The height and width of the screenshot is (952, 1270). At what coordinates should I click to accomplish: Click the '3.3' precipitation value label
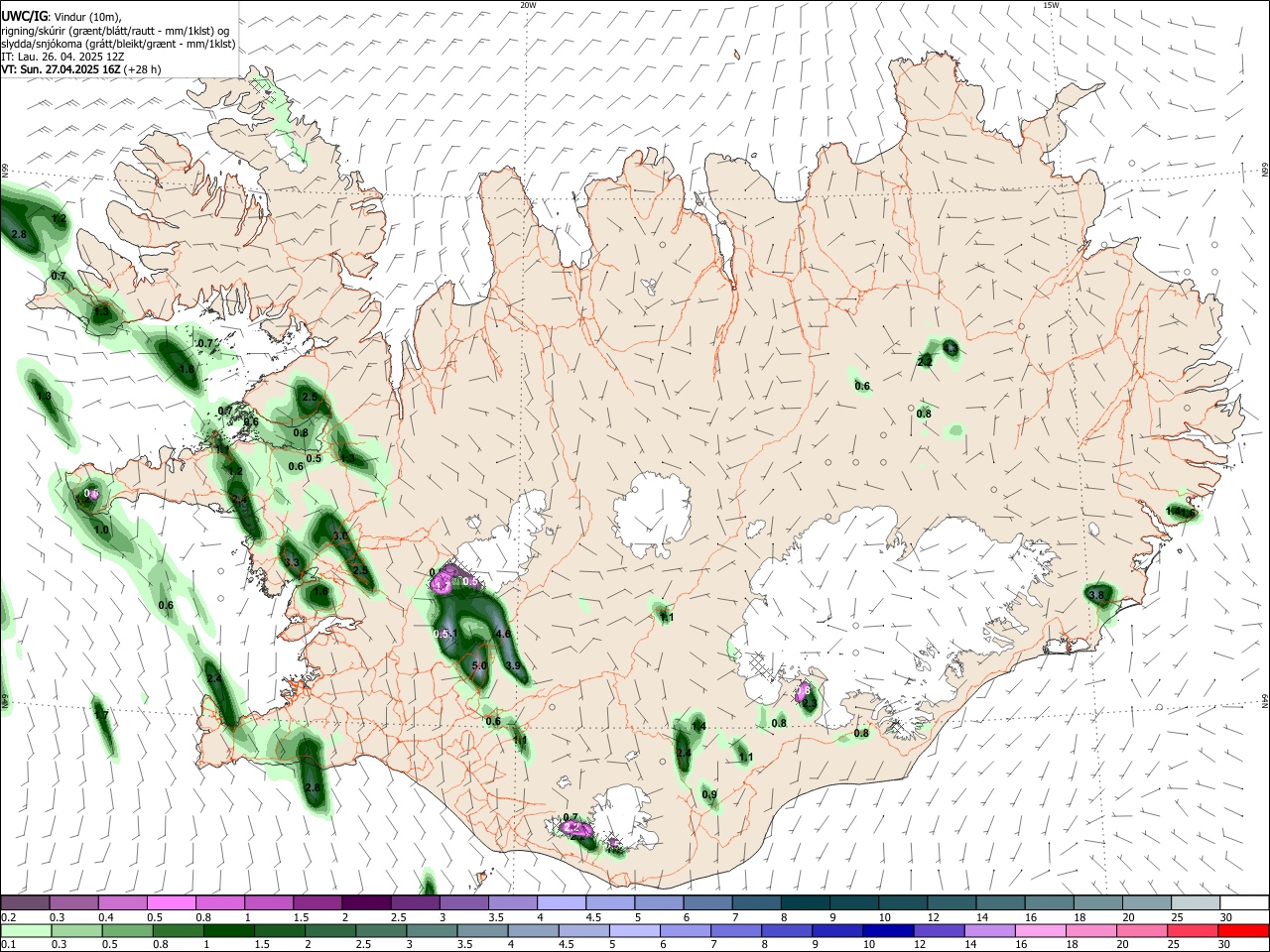coord(292,562)
